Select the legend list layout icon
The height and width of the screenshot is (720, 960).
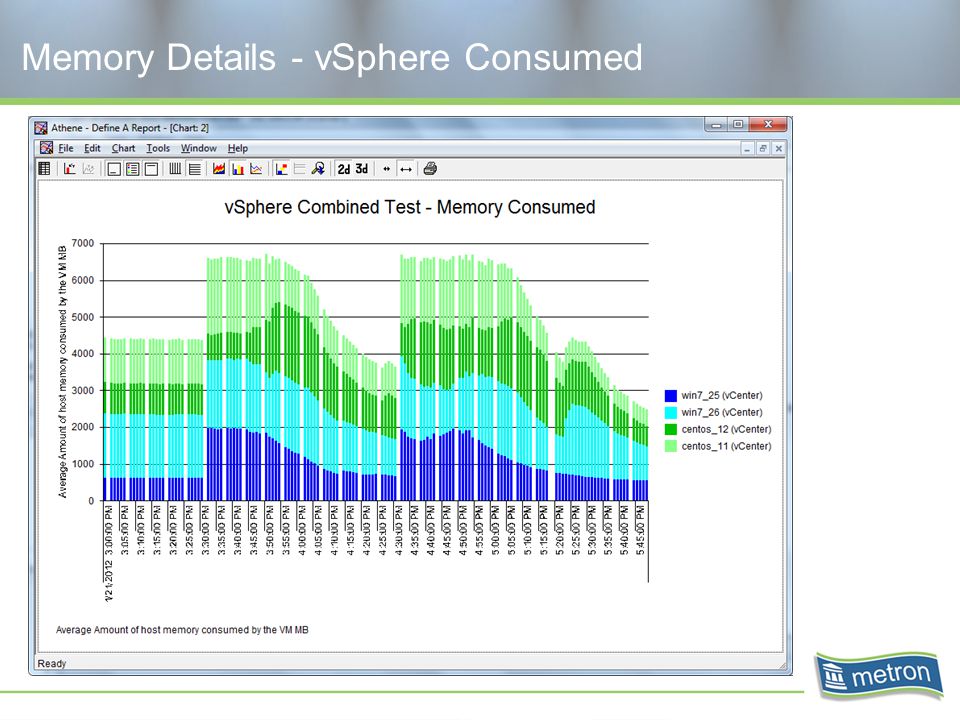(132, 169)
